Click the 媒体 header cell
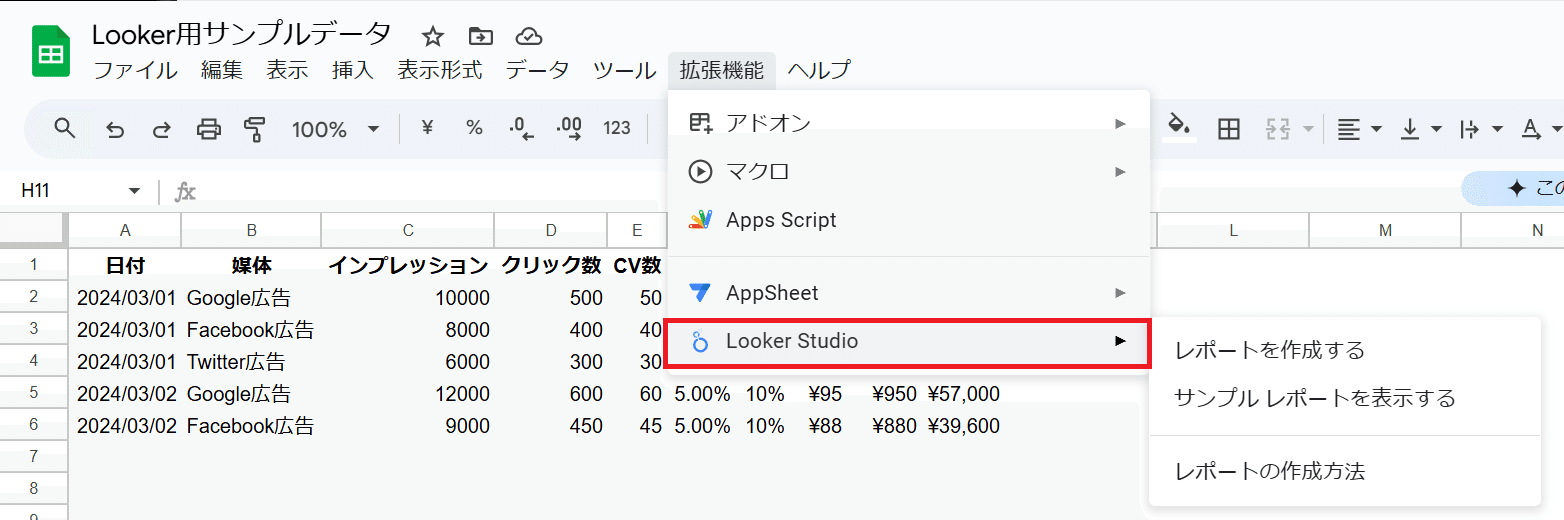 tap(251, 265)
